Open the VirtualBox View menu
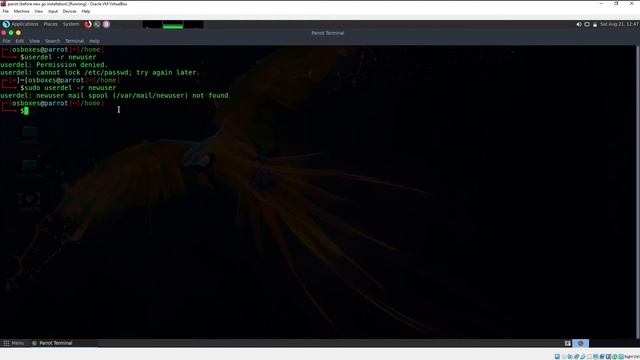The width and height of the screenshot is (640, 360). 39,11
